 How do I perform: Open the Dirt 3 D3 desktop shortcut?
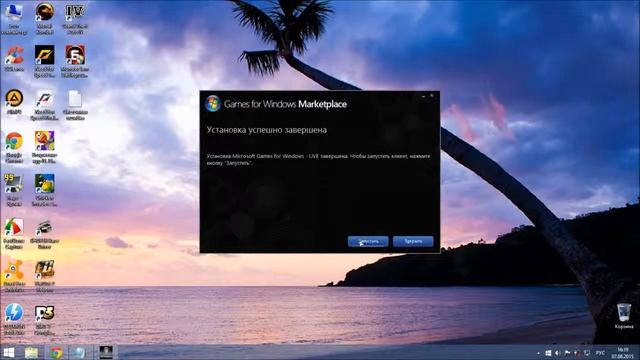[44, 320]
